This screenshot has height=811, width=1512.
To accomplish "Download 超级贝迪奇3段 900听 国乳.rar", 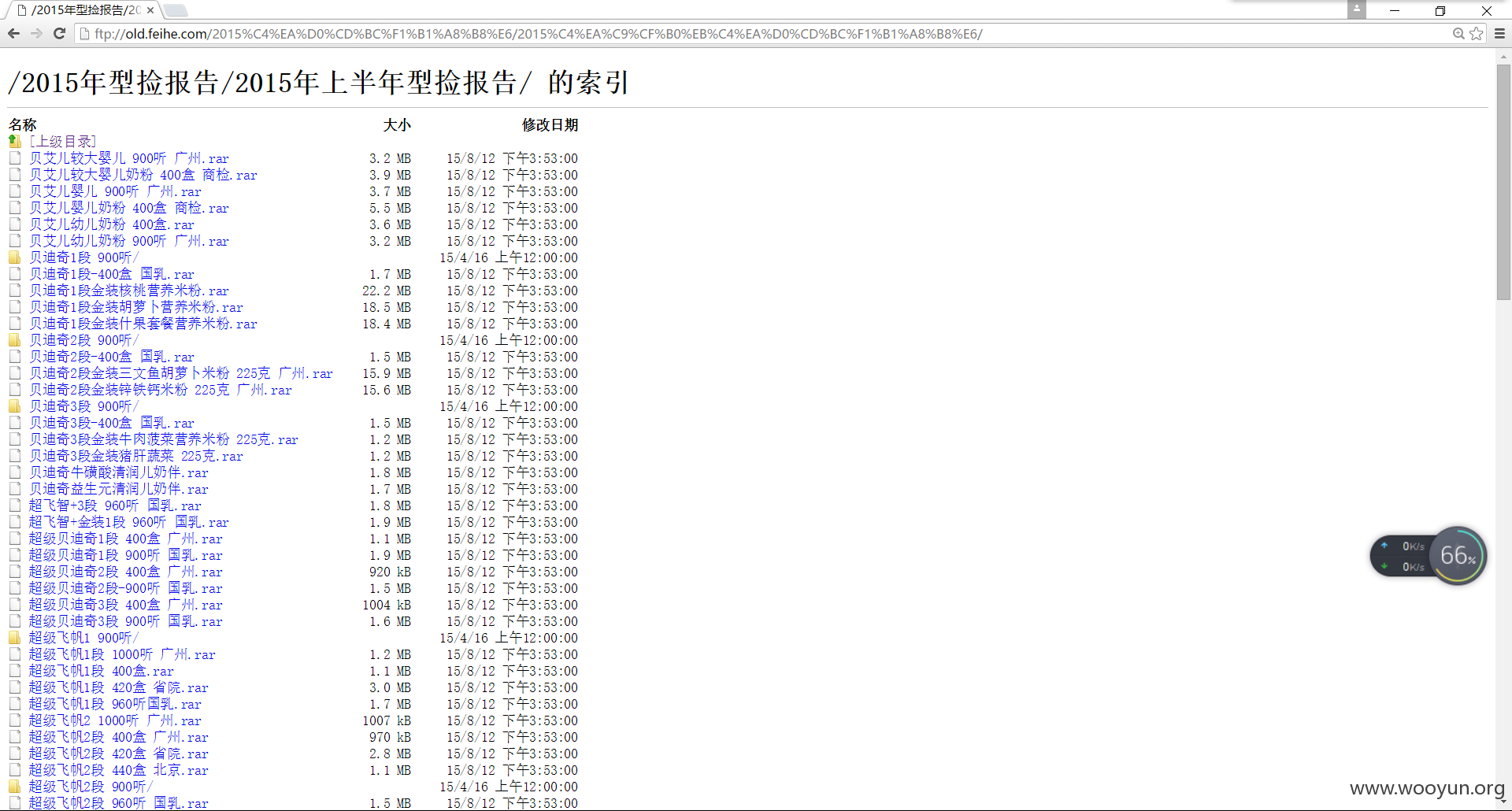I will (x=126, y=621).
